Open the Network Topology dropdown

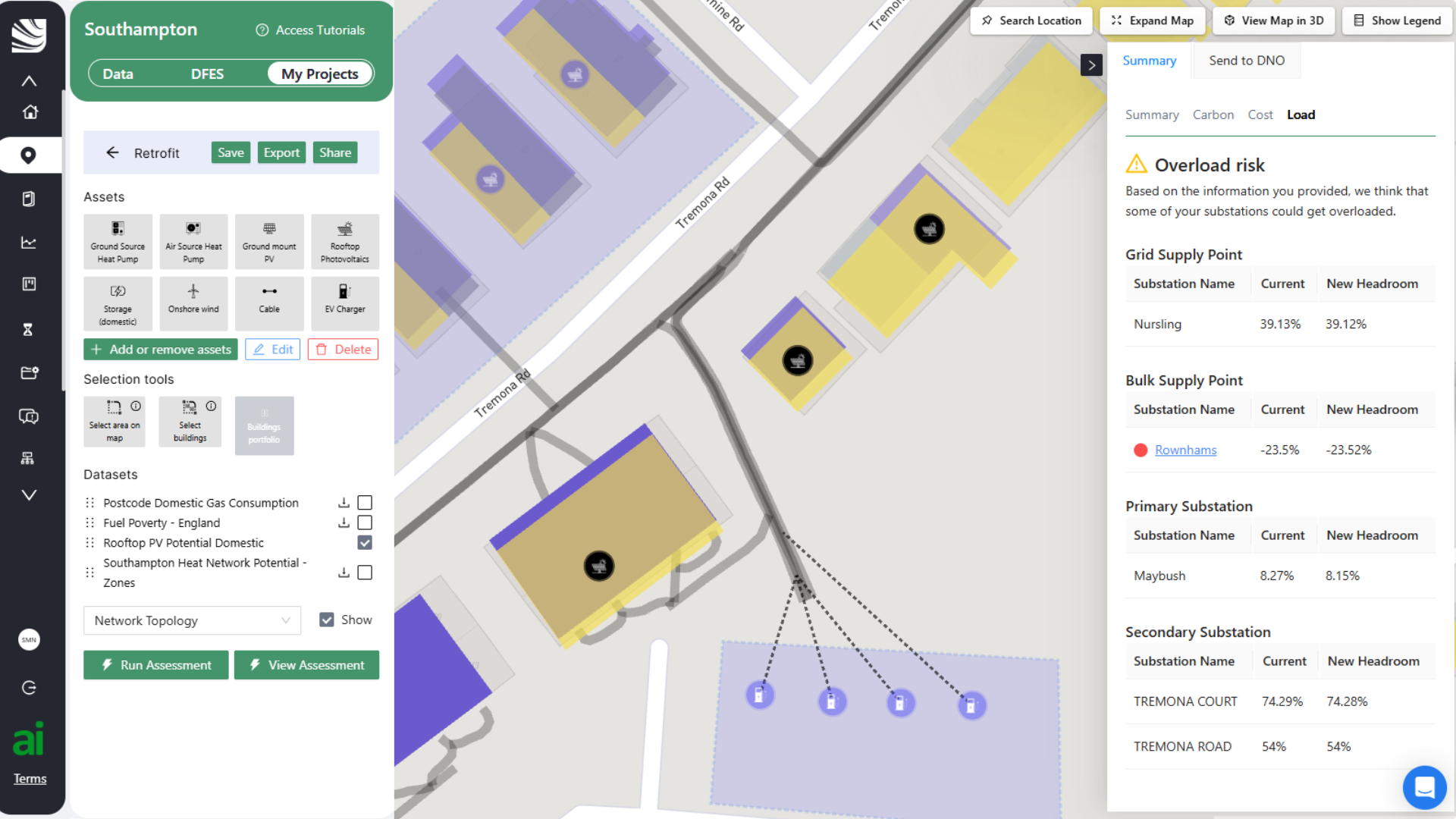pos(192,620)
